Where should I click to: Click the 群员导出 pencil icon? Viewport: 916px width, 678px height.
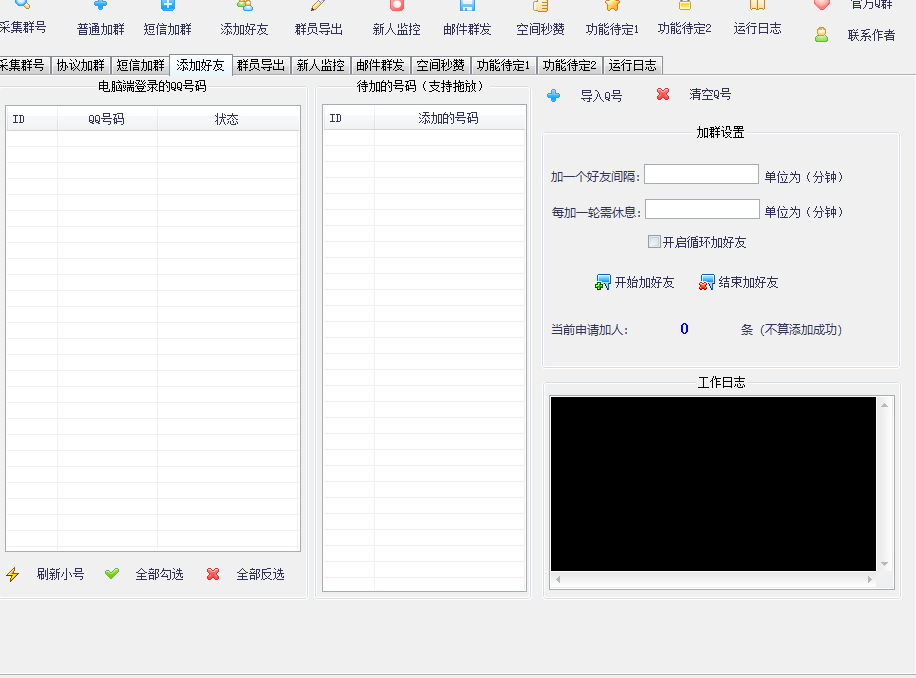318,5
